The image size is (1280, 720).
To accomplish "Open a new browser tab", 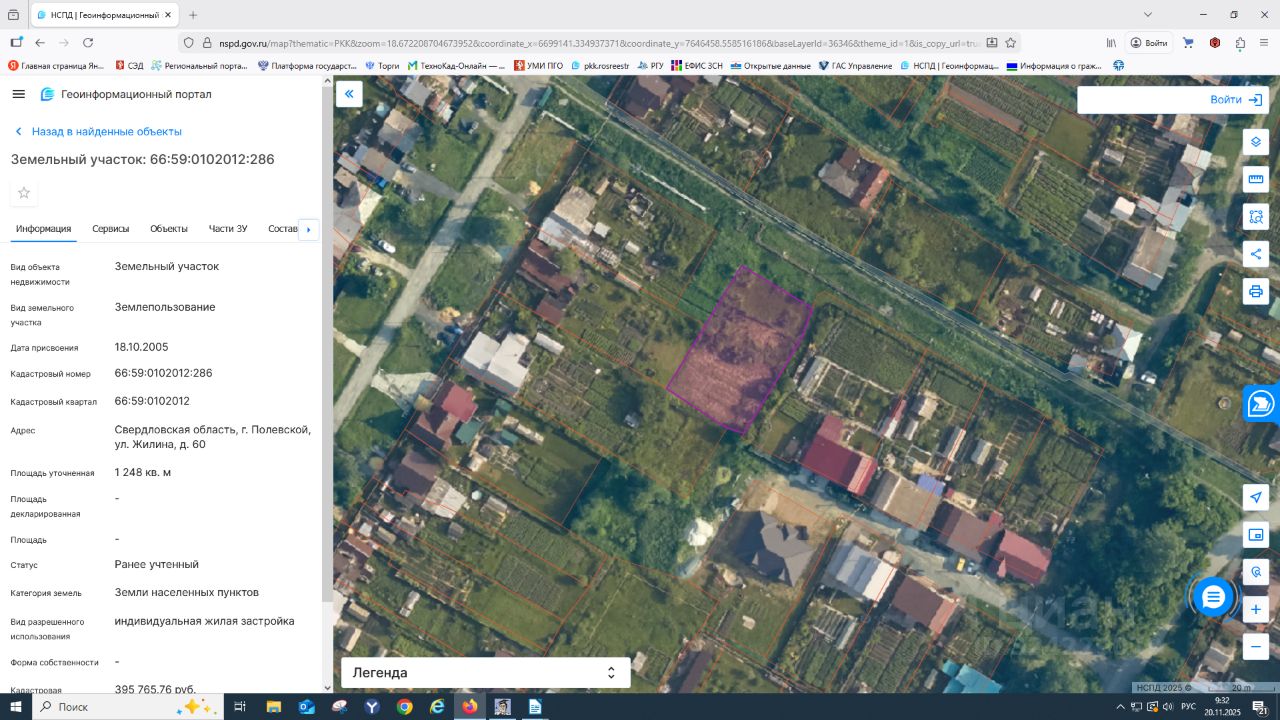I will tap(193, 15).
